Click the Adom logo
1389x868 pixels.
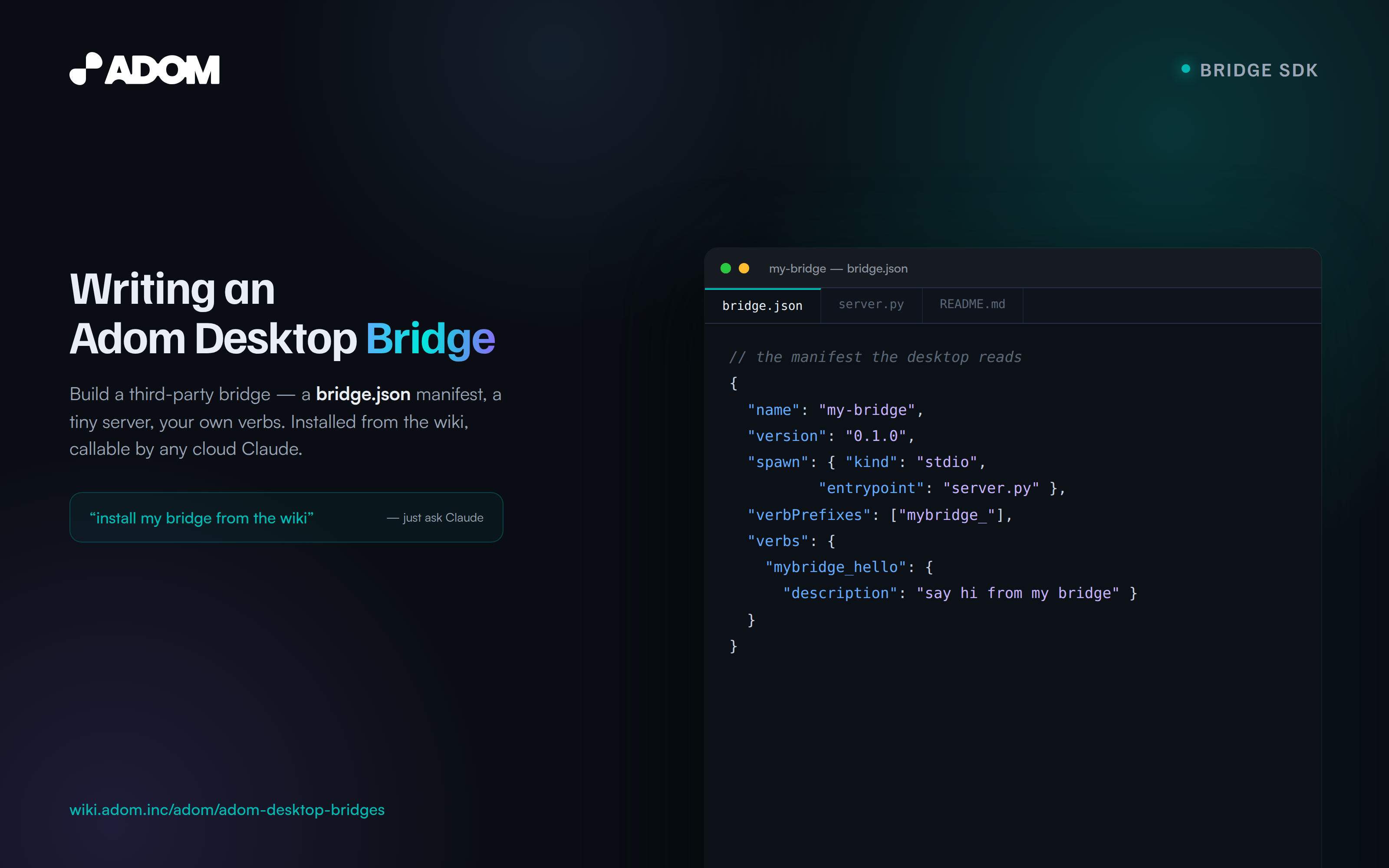tap(145, 69)
